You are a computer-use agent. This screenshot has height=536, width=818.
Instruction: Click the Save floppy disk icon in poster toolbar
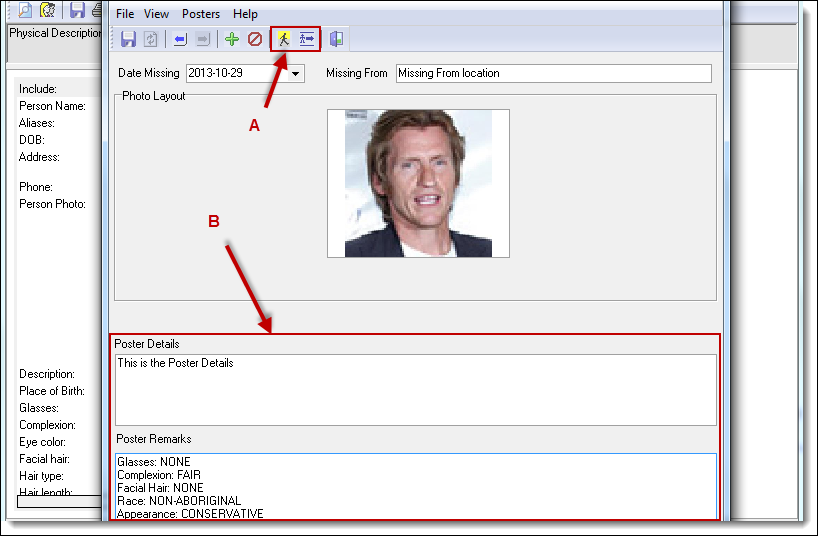pos(128,39)
